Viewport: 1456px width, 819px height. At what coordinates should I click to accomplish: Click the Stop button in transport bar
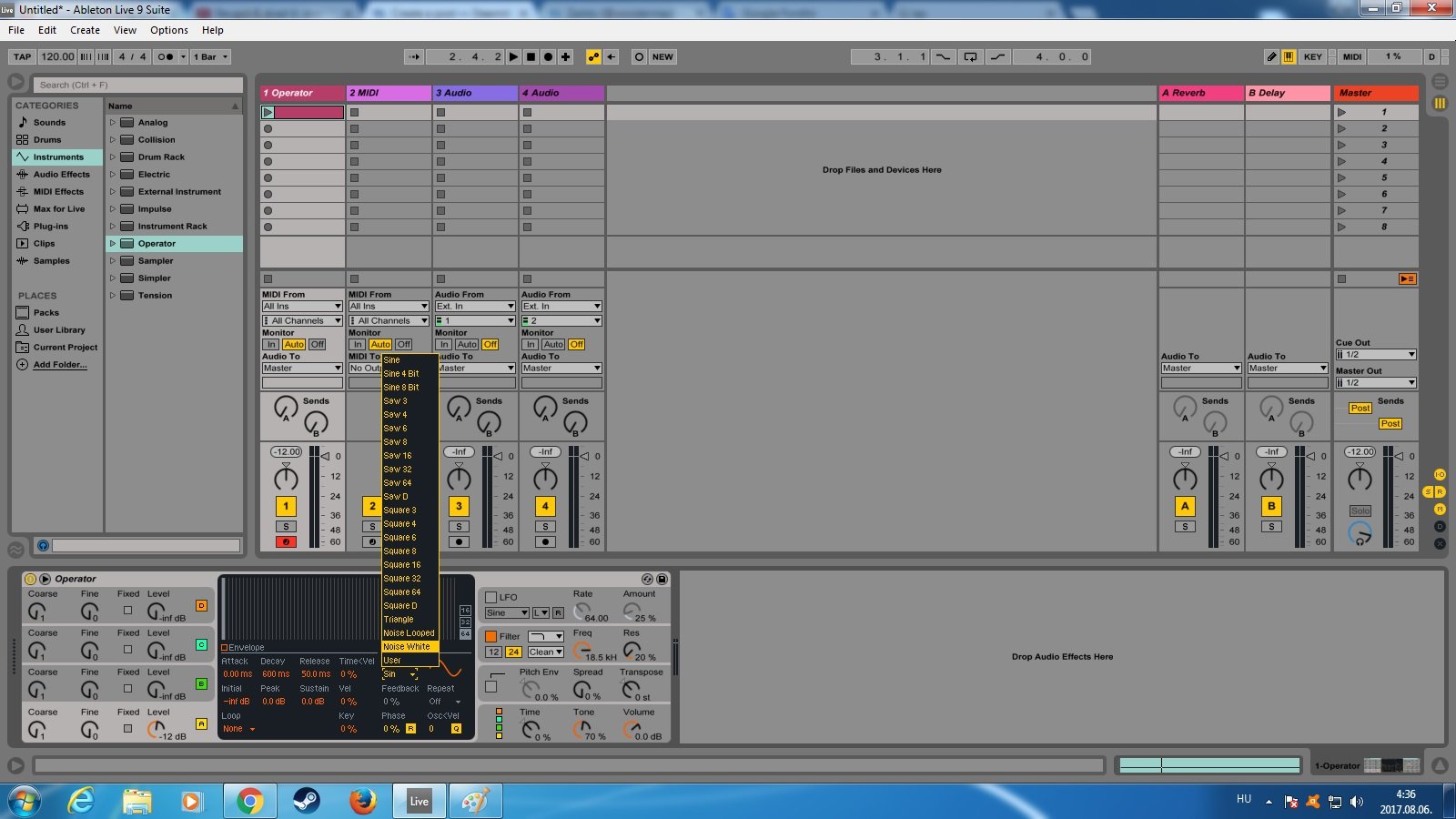(x=531, y=56)
